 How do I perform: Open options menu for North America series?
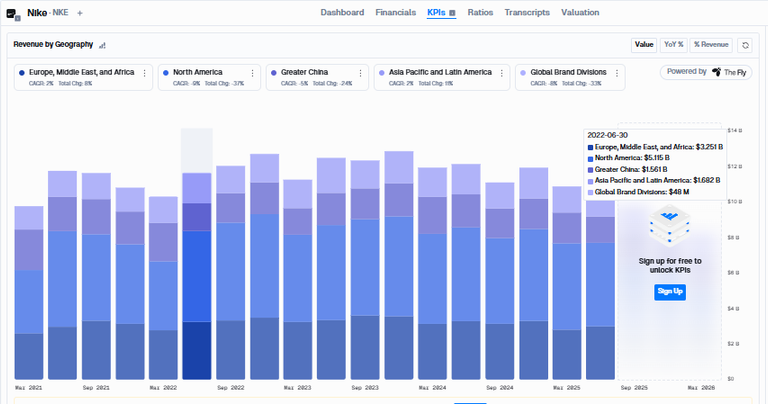click(252, 73)
